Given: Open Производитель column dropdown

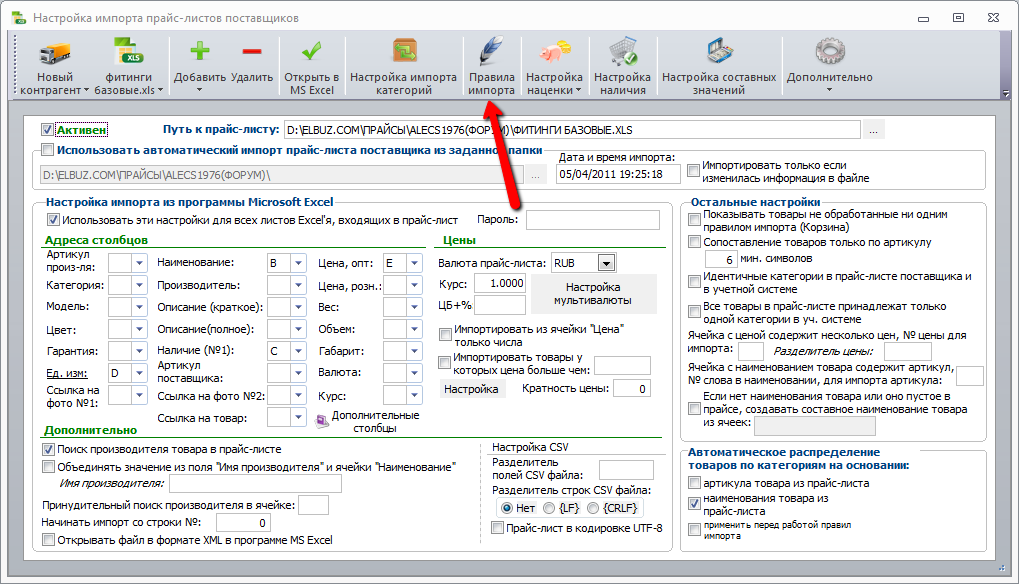Looking at the screenshot, I should pyautogui.click(x=298, y=285).
